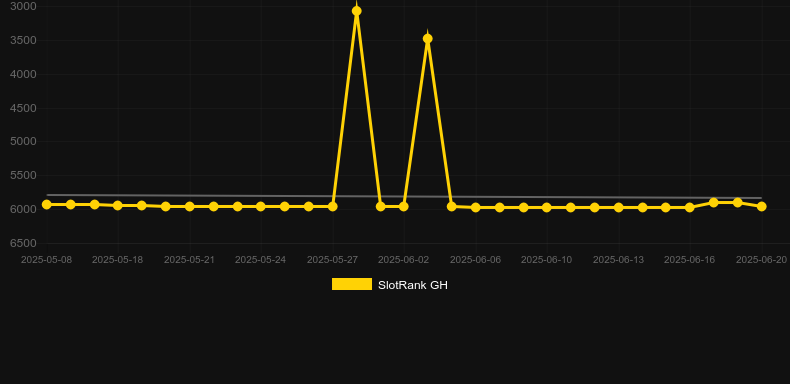Select the second peak data point near 3500

[427, 39]
